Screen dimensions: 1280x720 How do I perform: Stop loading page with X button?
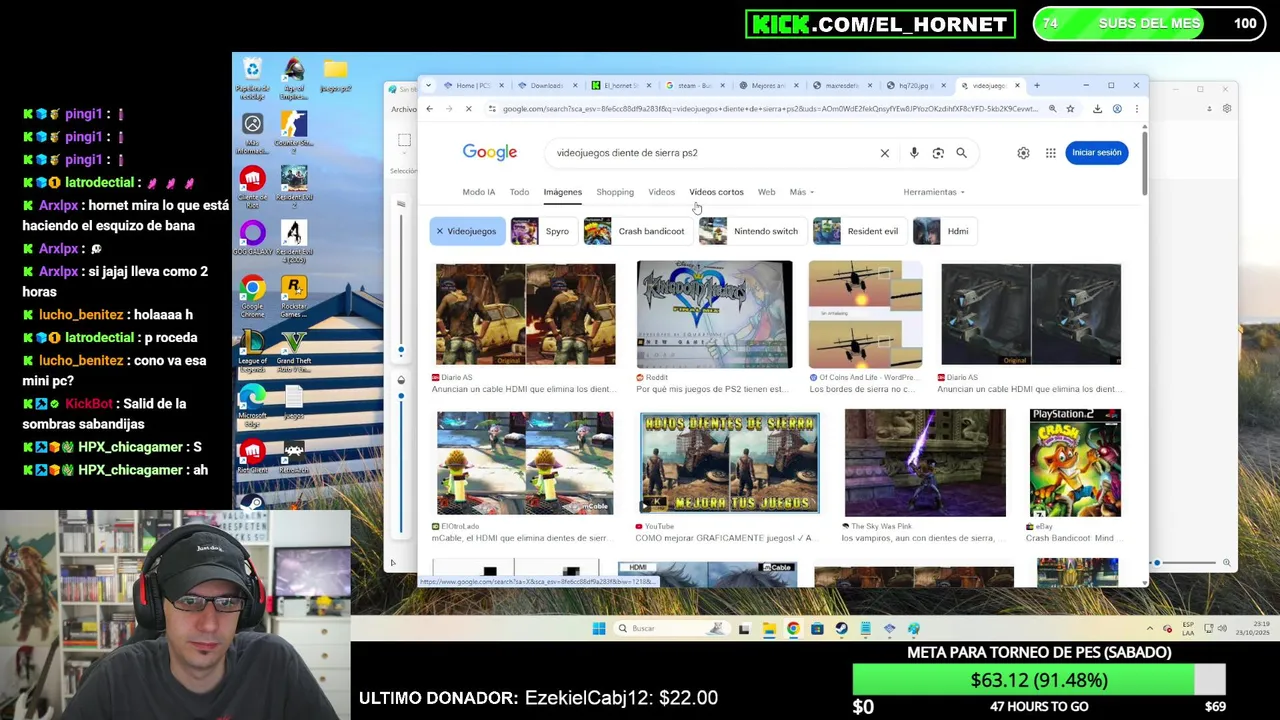point(468,109)
